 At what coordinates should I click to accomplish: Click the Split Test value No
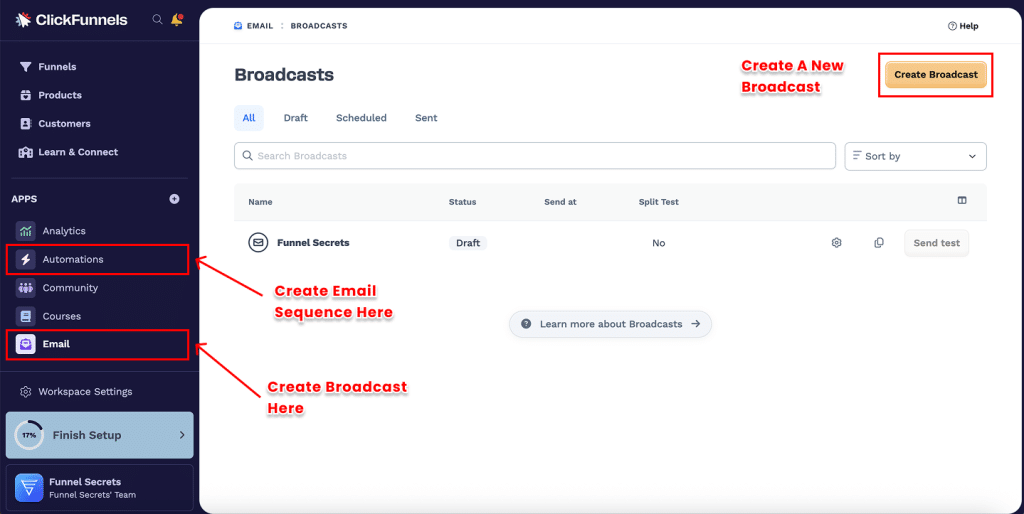[x=658, y=243]
